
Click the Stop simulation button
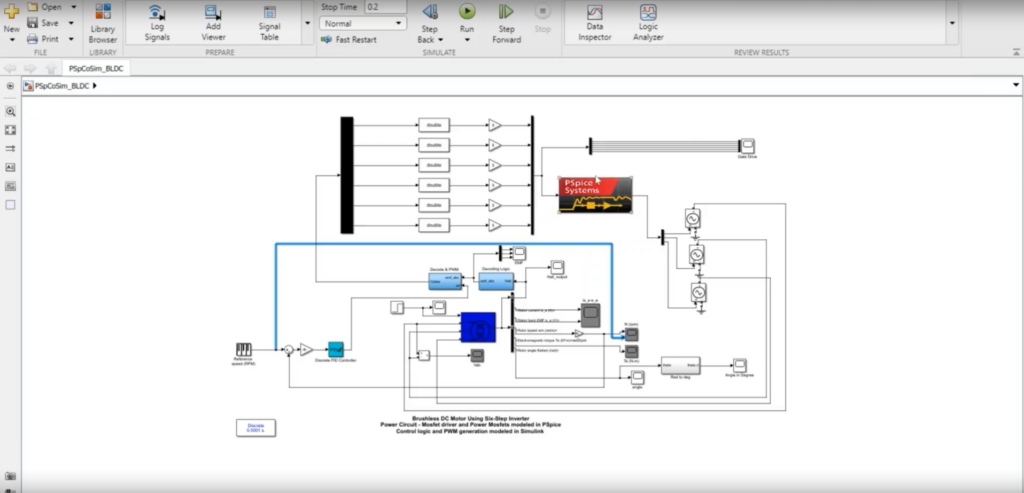point(543,18)
